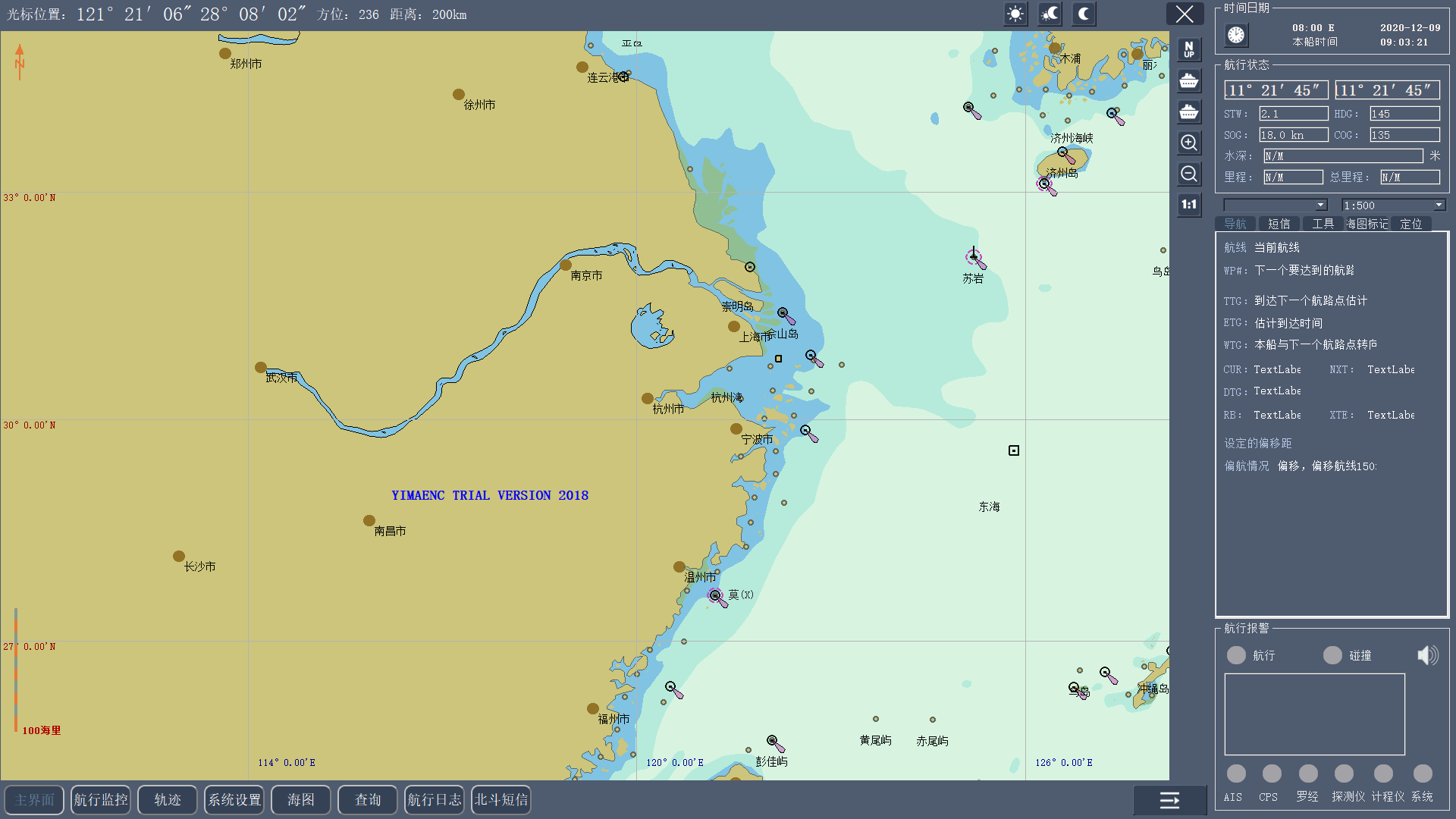1456x819 pixels.
Task: Open 系统设置 settings
Action: tap(234, 800)
